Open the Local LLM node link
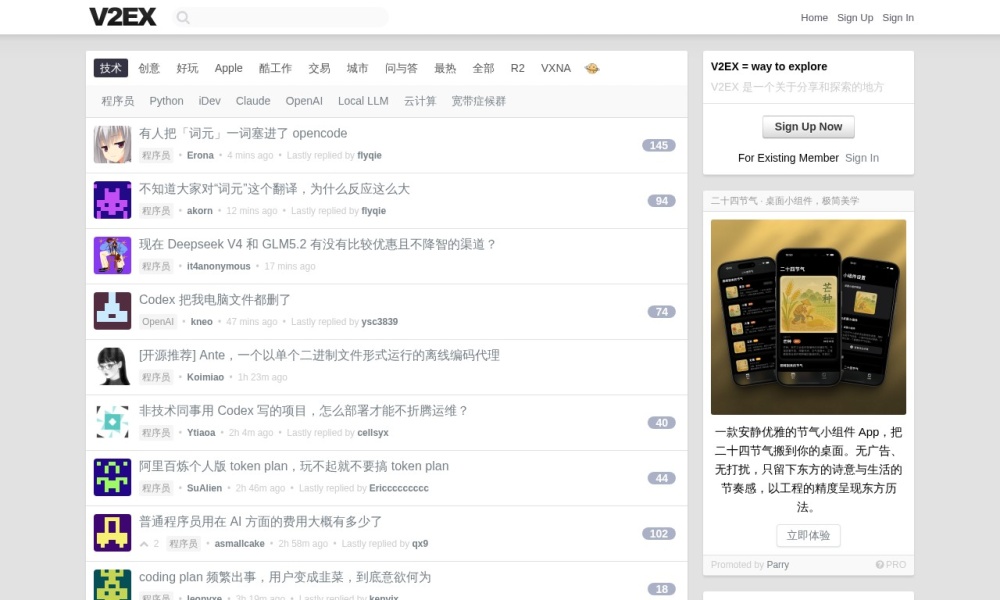1000x600 pixels. (363, 101)
